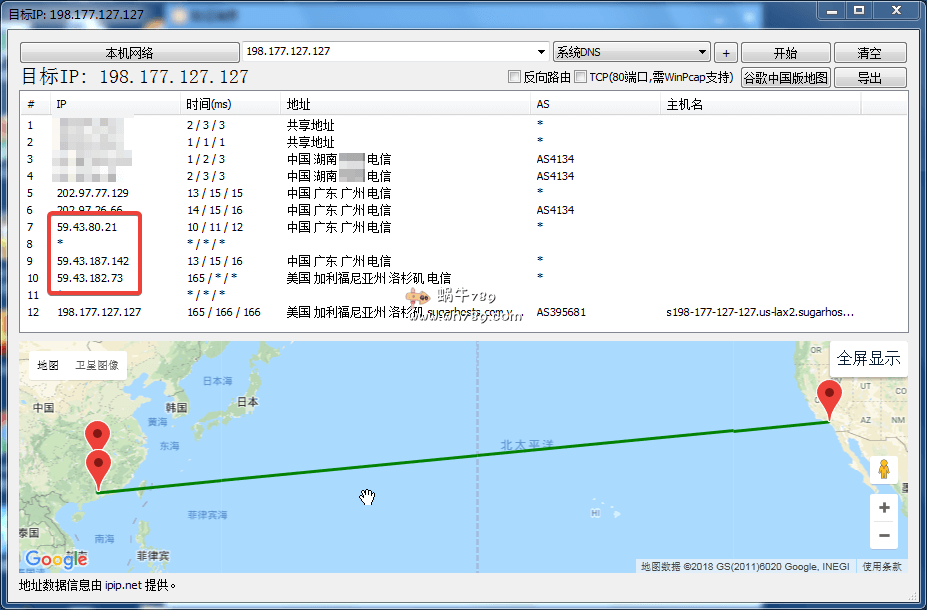Screen dimensions: 927x610
Task: Enable the 反向路由 checkbox
Action: pos(514,76)
